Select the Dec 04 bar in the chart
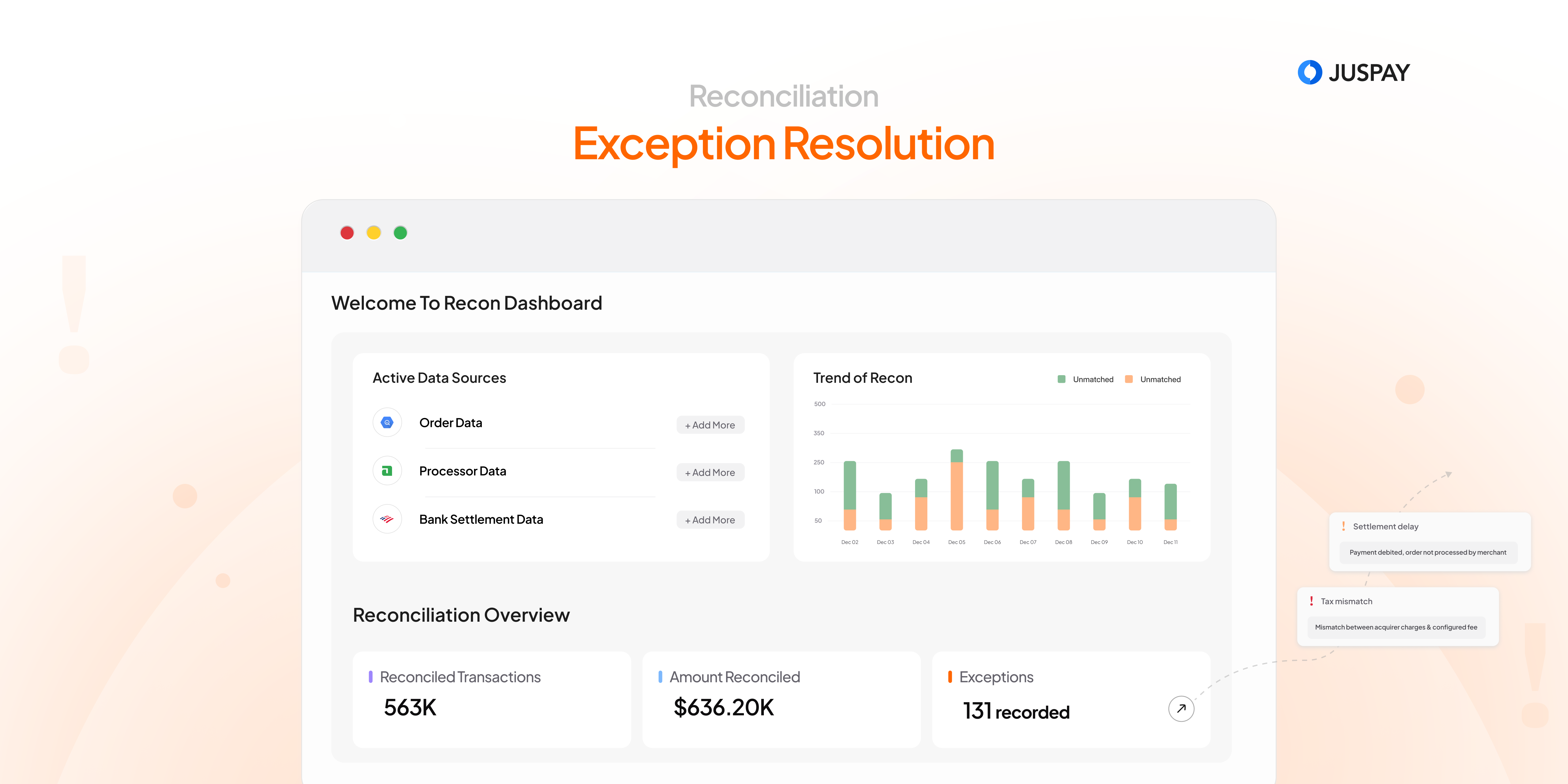This screenshot has width=1568, height=784. click(921, 505)
